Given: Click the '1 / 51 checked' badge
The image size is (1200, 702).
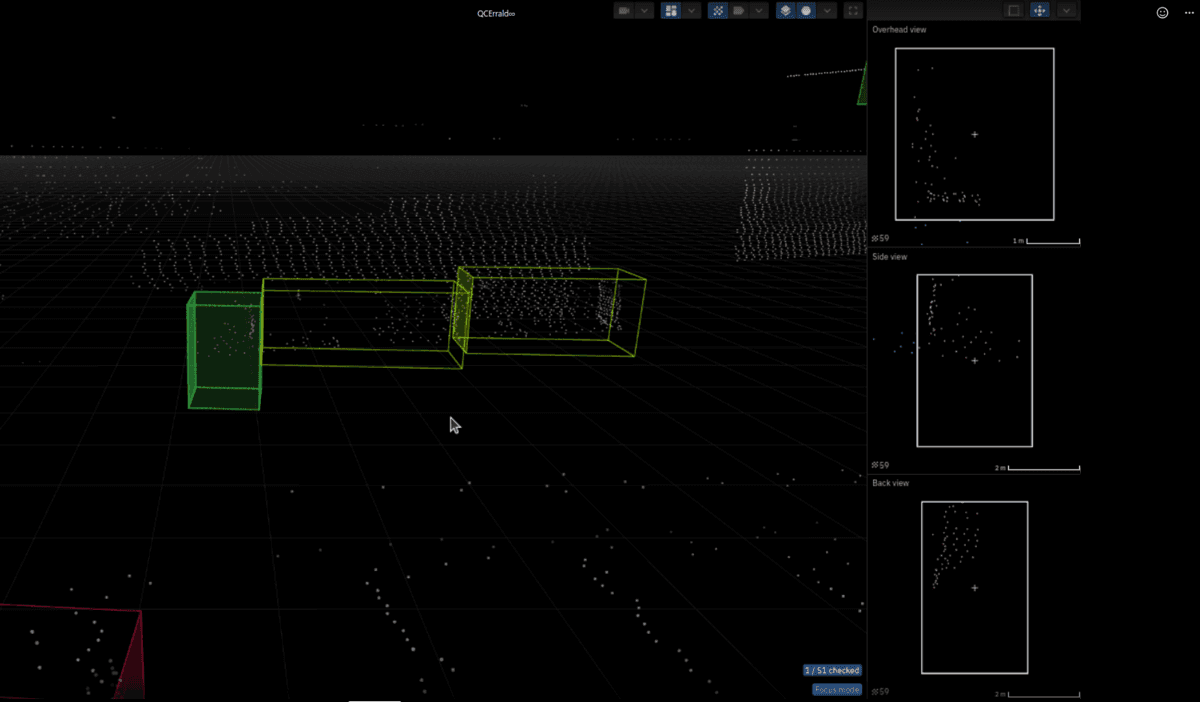Looking at the screenshot, I should tap(832, 670).
